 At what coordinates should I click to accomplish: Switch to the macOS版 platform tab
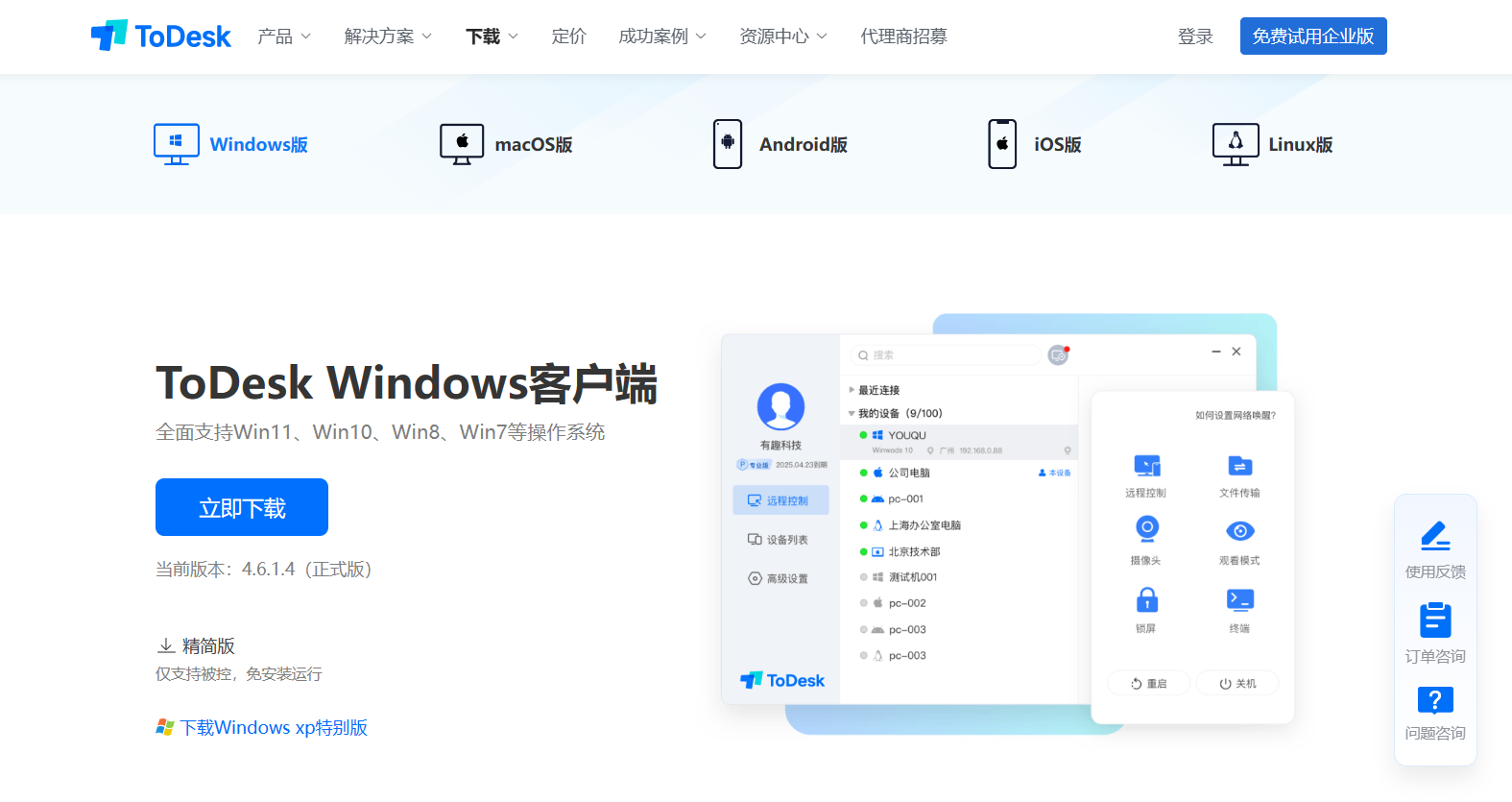[x=506, y=144]
